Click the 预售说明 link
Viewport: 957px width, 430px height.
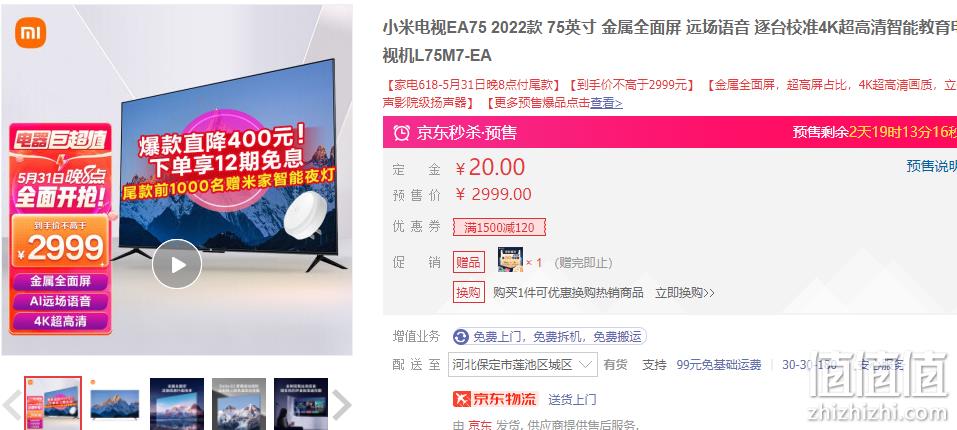[x=931, y=166]
